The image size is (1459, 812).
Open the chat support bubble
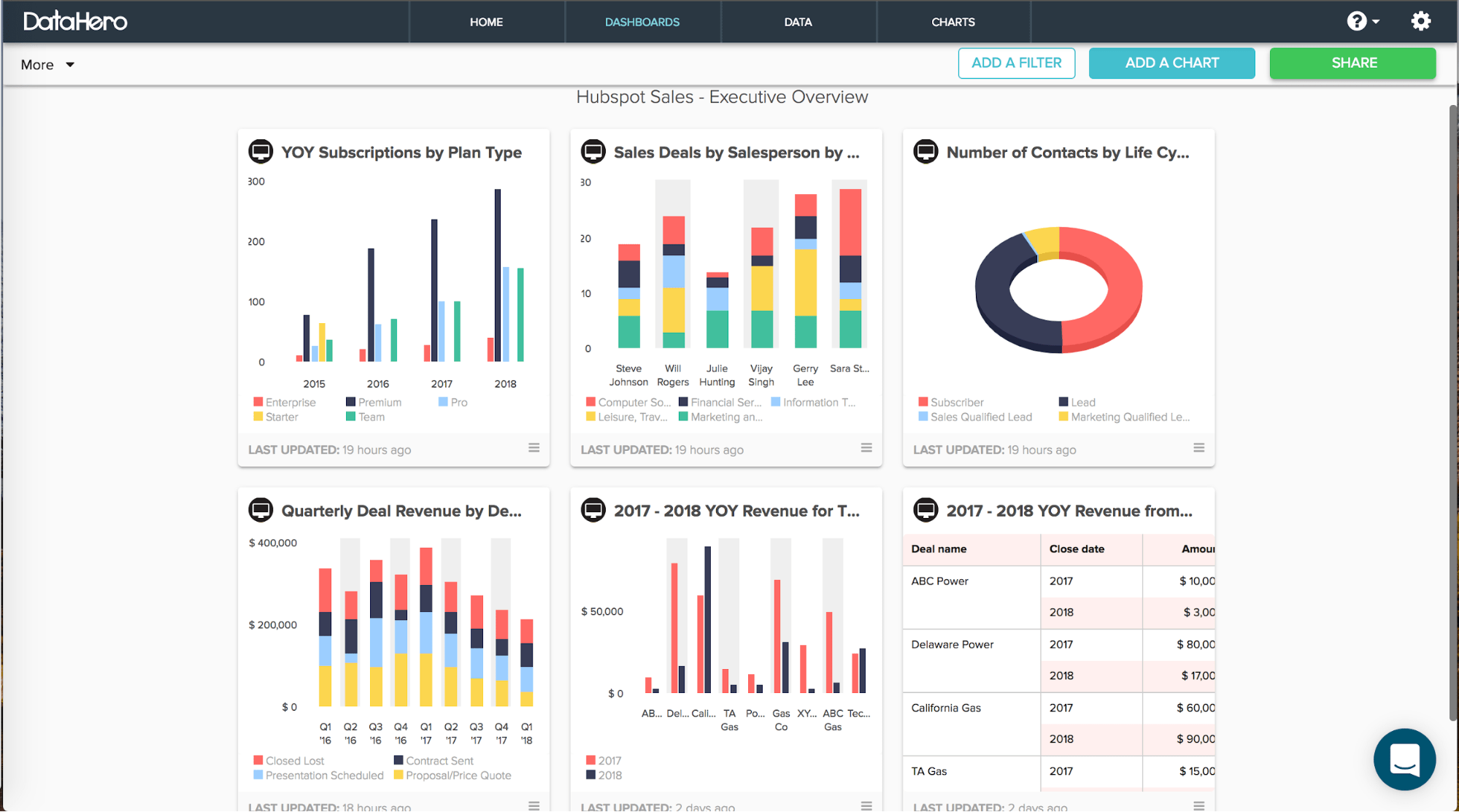click(1404, 759)
